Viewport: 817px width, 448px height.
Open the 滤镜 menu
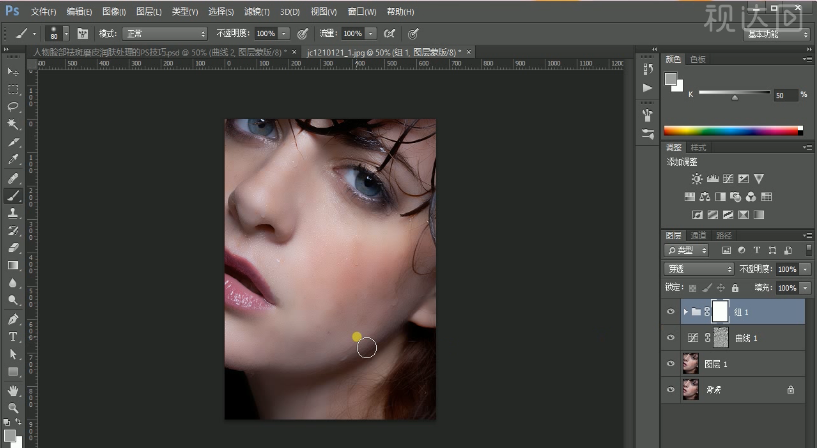257,11
